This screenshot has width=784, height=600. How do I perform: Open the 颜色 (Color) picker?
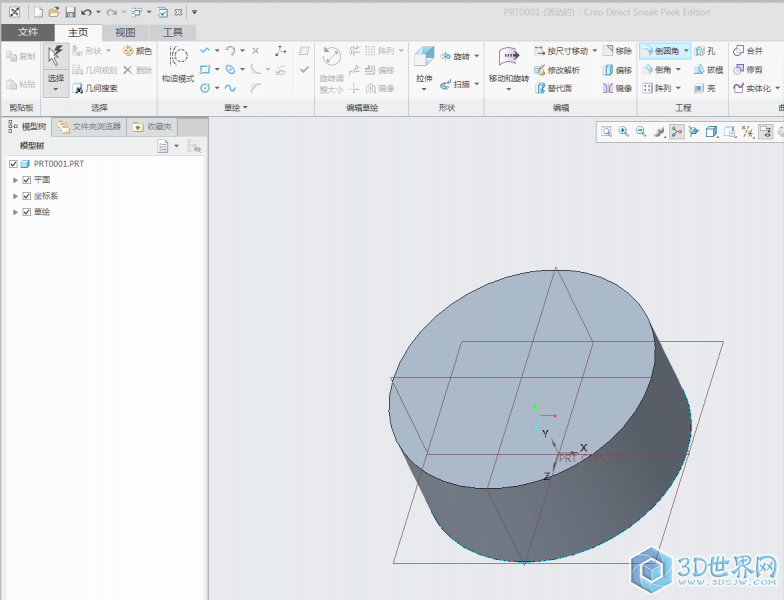click(137, 51)
